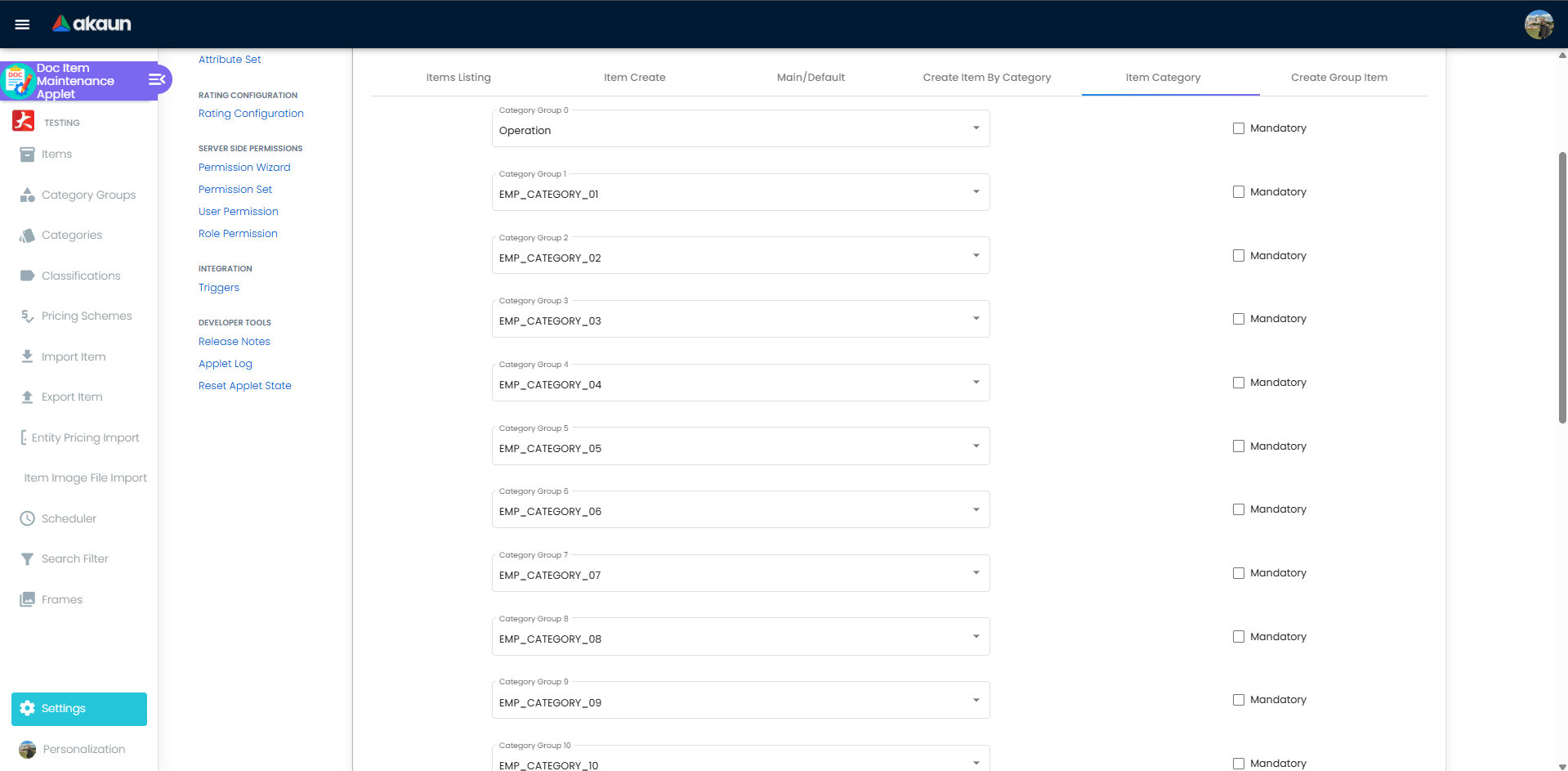Screen dimensions: 1568x771
Task: Click the Pricing Schemes icon
Action: point(27,316)
